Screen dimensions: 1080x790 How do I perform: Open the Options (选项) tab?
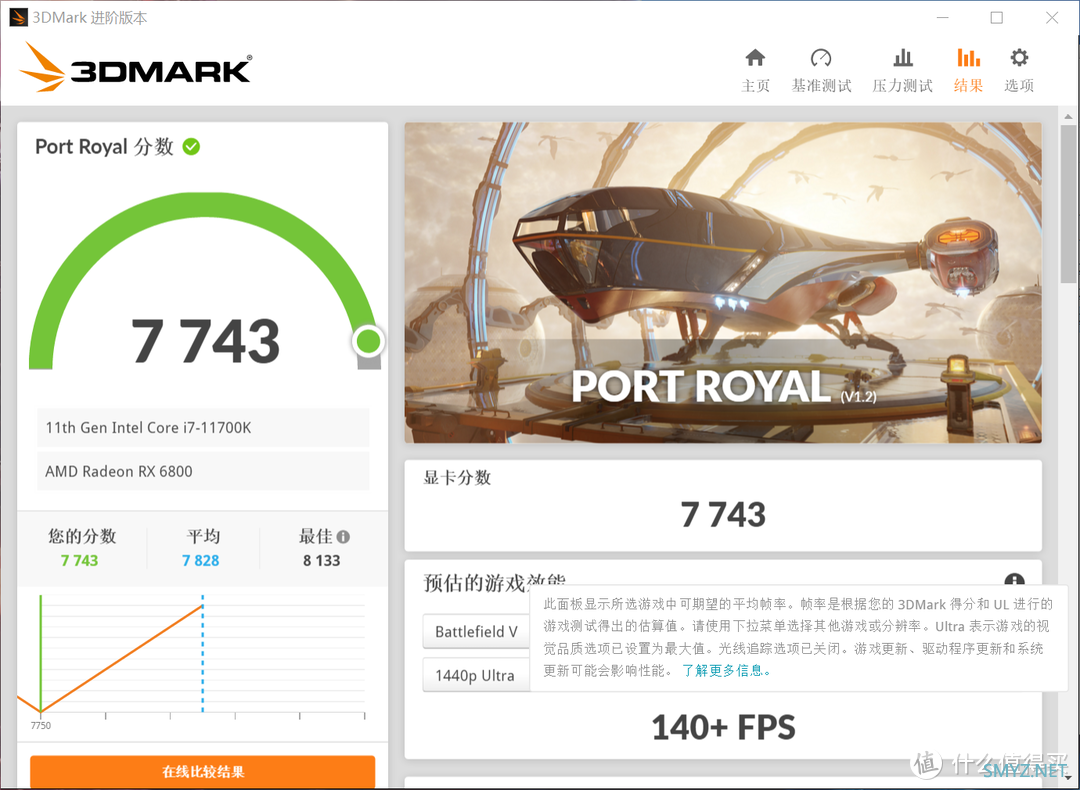1019,70
